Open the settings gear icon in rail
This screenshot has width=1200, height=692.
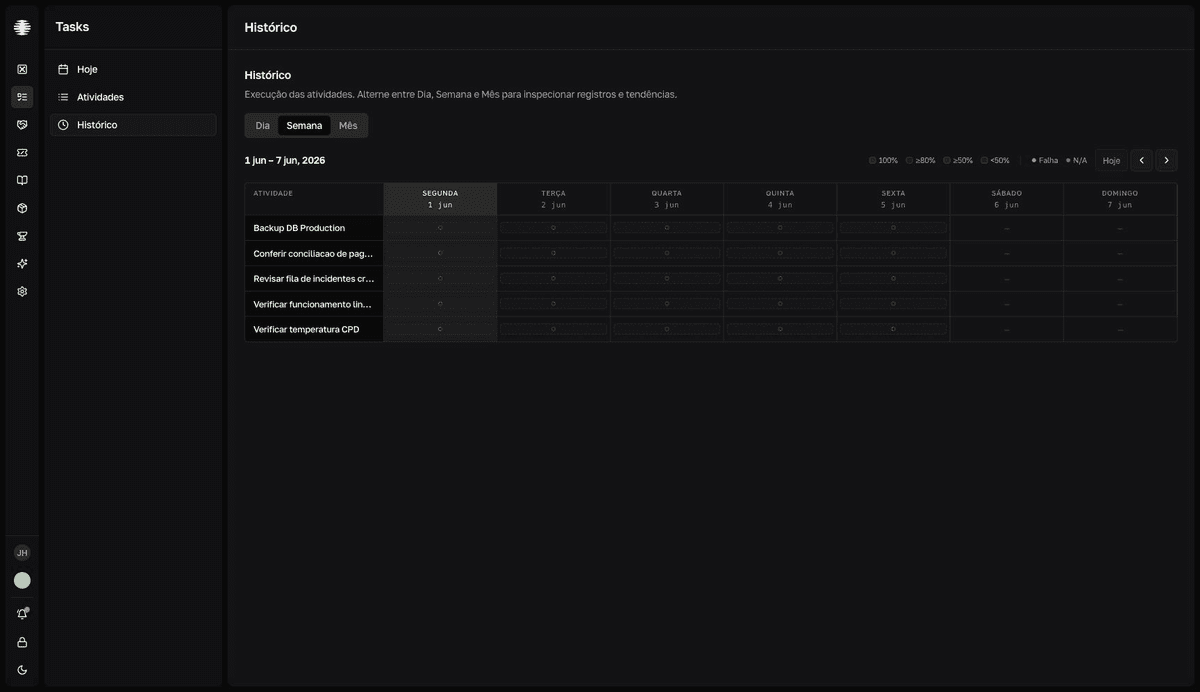pyautogui.click(x=22, y=291)
